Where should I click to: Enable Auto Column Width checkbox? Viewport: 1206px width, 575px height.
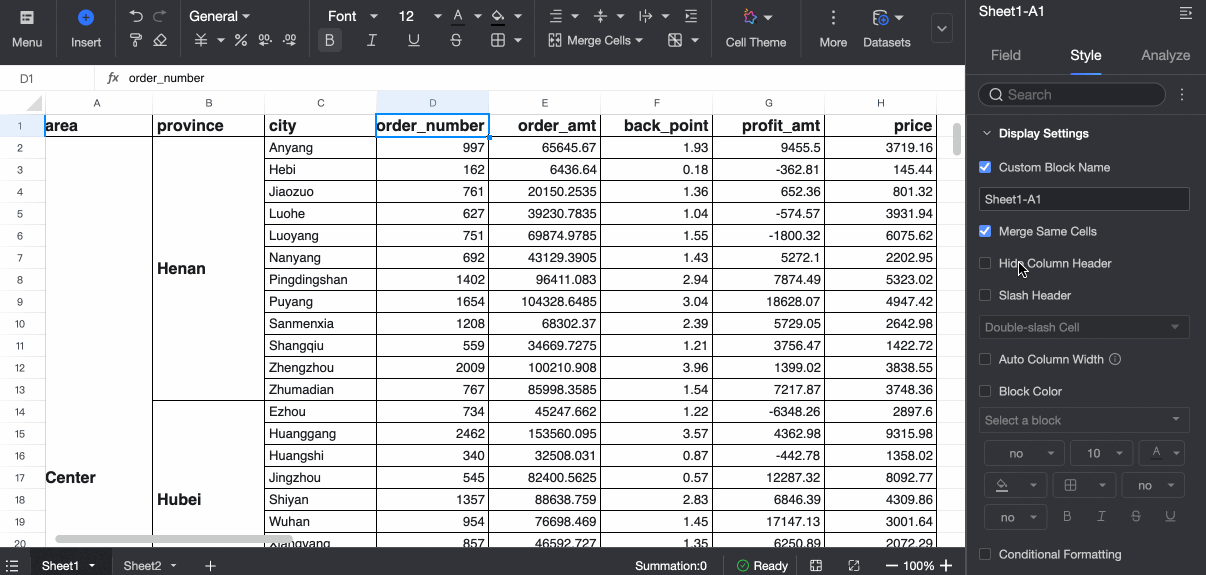(985, 359)
